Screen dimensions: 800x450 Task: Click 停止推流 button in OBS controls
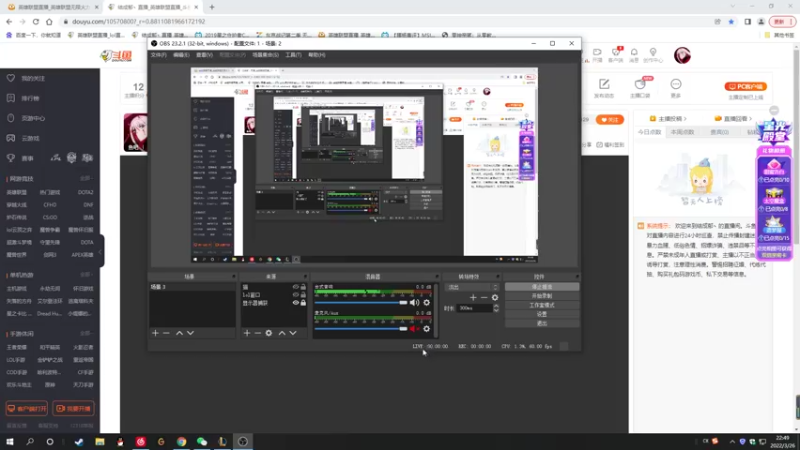click(x=542, y=287)
